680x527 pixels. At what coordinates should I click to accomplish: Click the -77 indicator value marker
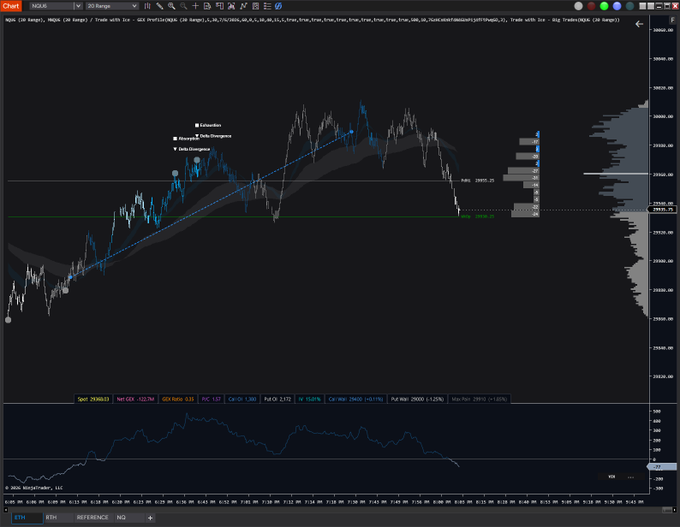(661, 467)
